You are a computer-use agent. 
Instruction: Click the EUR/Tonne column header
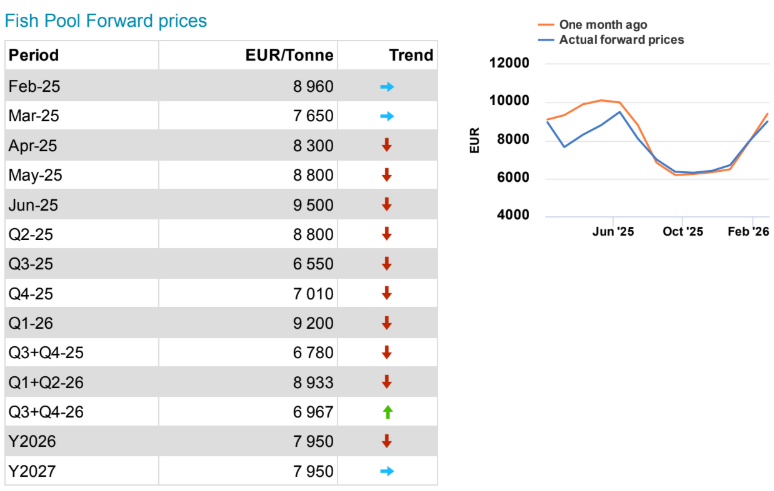(x=289, y=55)
